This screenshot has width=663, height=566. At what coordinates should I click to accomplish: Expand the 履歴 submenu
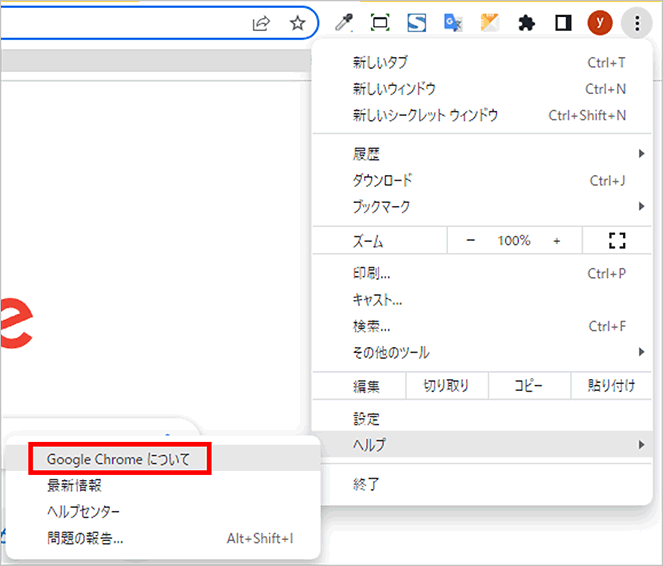point(482,154)
